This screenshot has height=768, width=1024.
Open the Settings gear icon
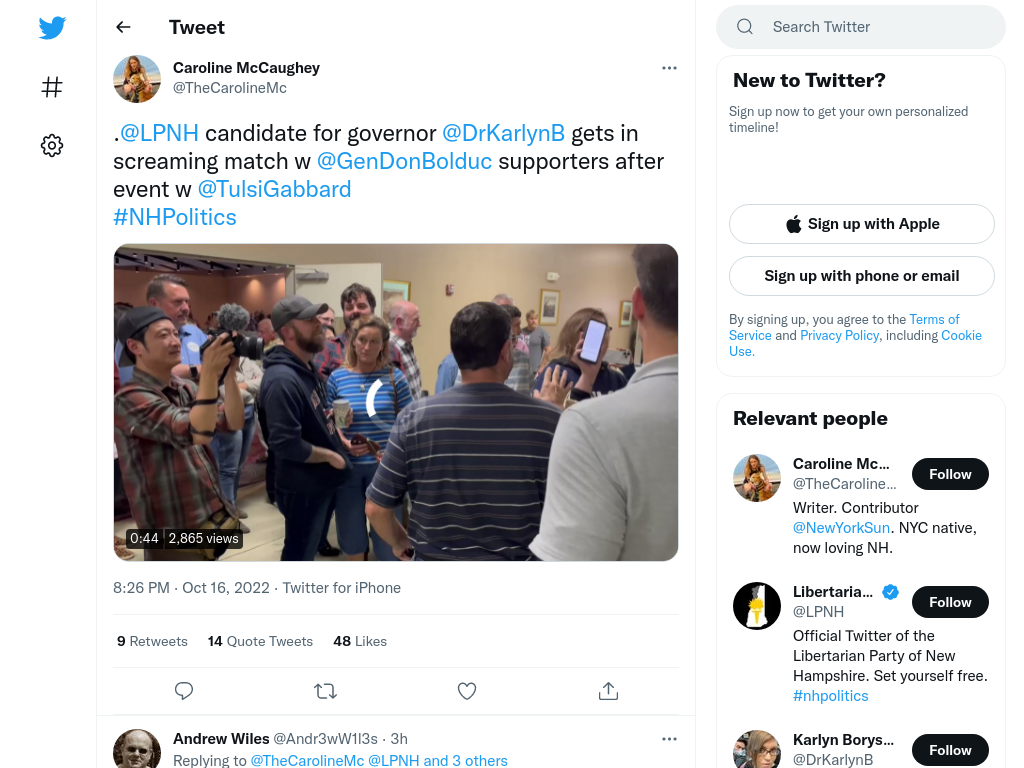pyautogui.click(x=52, y=145)
